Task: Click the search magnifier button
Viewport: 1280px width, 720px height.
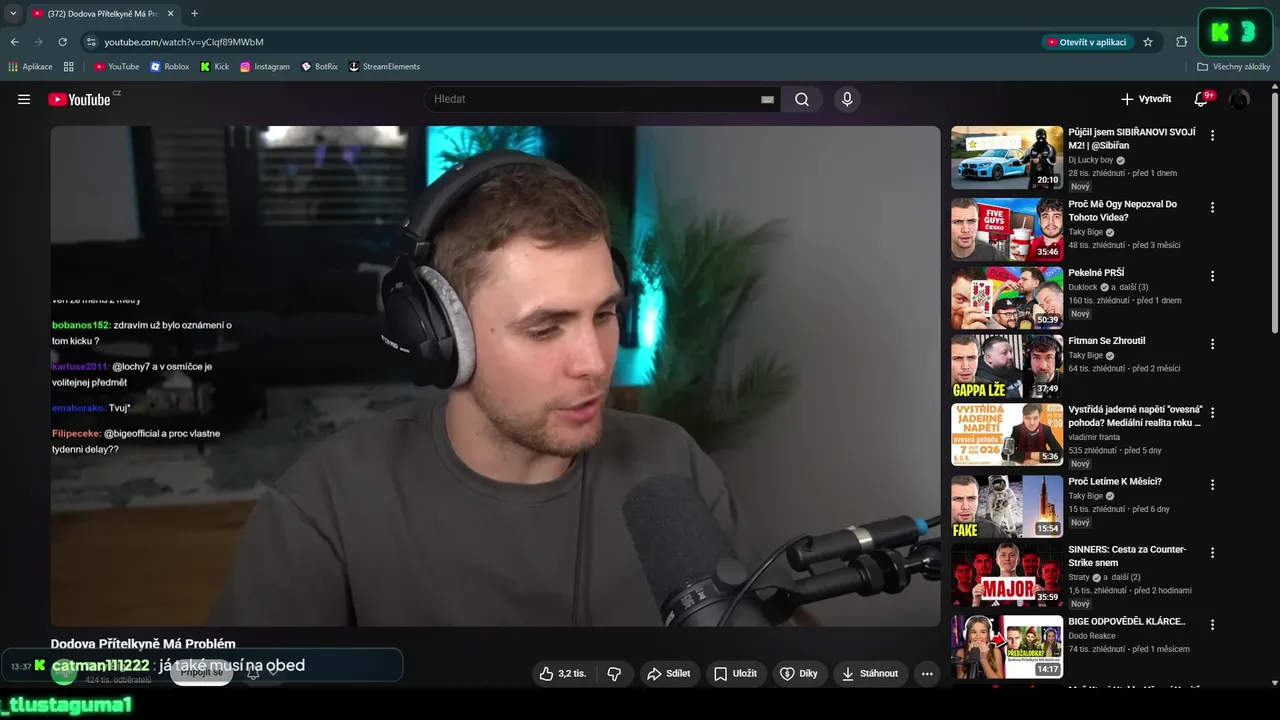Action: click(x=802, y=99)
